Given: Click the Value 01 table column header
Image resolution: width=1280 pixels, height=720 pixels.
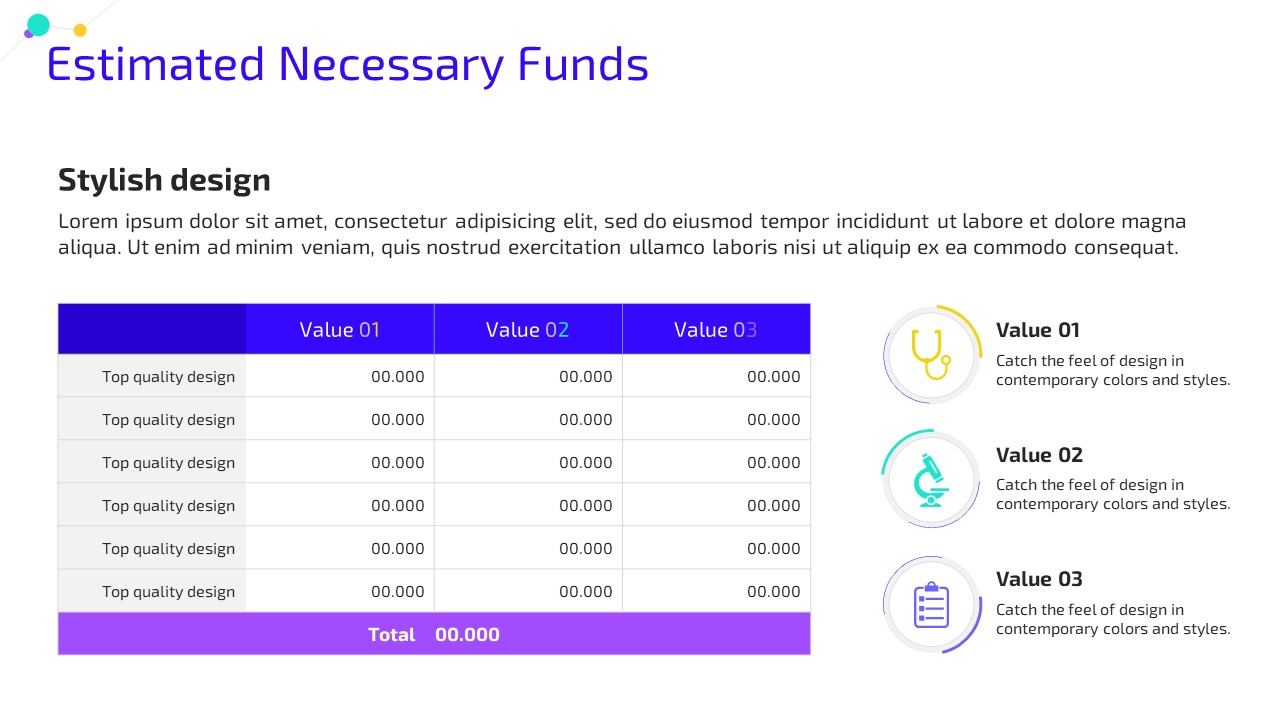Looking at the screenshot, I should coord(340,329).
